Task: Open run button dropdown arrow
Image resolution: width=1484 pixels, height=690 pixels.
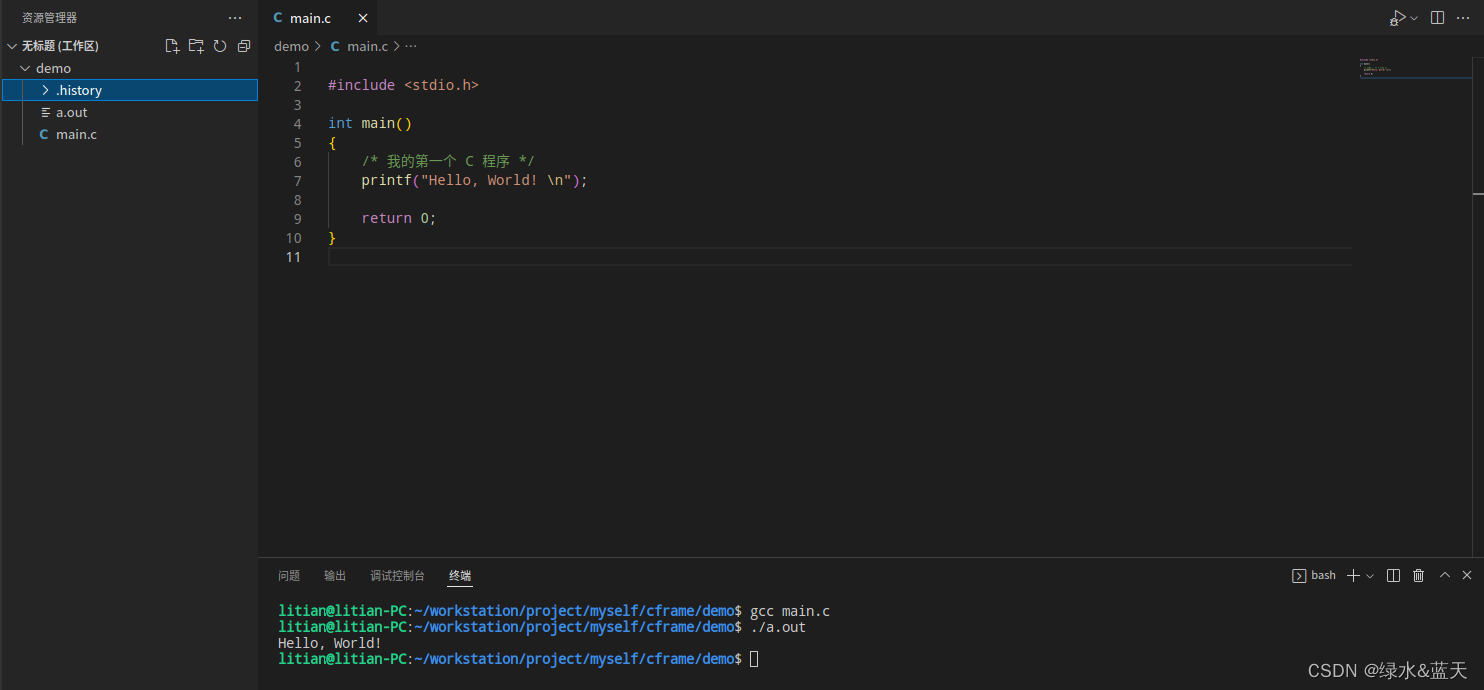Action: pyautogui.click(x=1414, y=18)
